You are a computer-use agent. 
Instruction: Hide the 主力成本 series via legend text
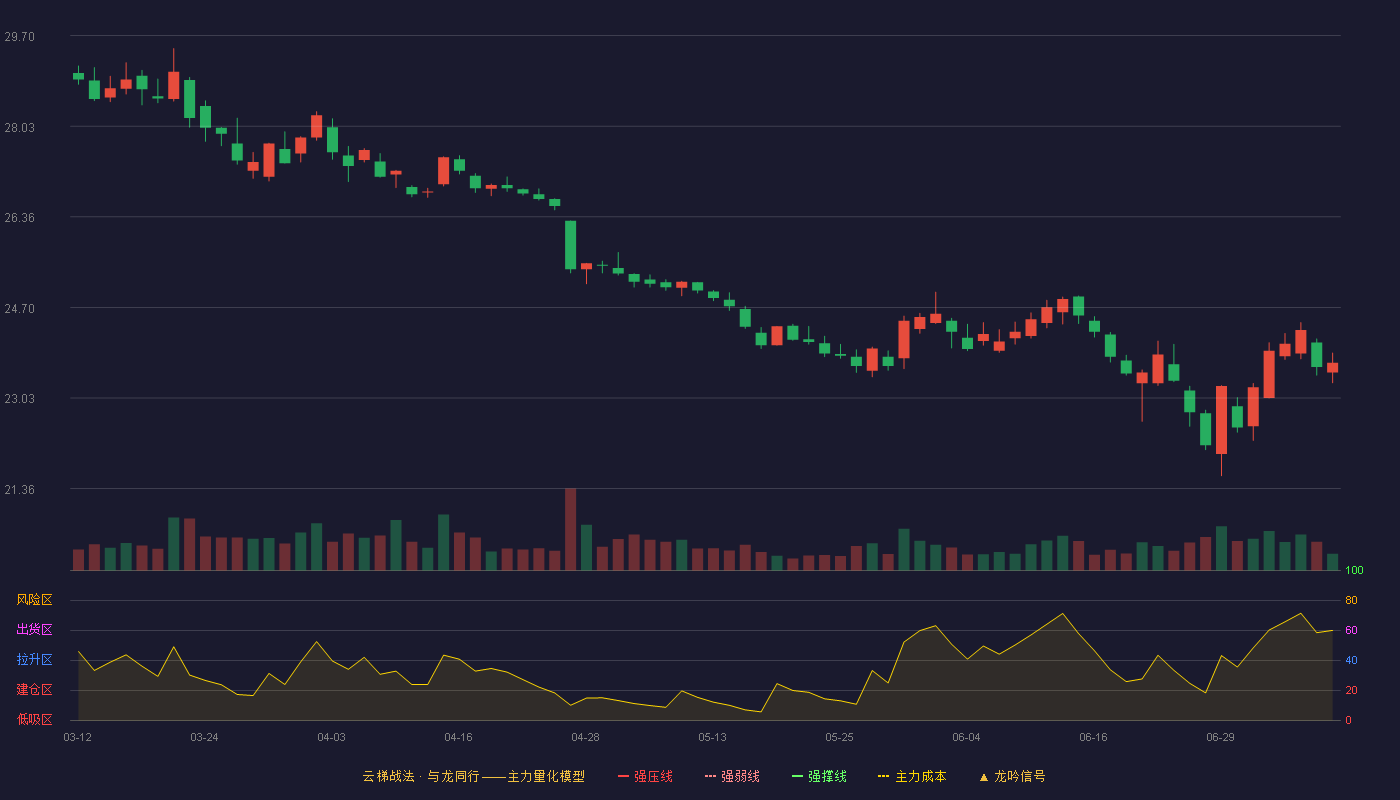(920, 776)
